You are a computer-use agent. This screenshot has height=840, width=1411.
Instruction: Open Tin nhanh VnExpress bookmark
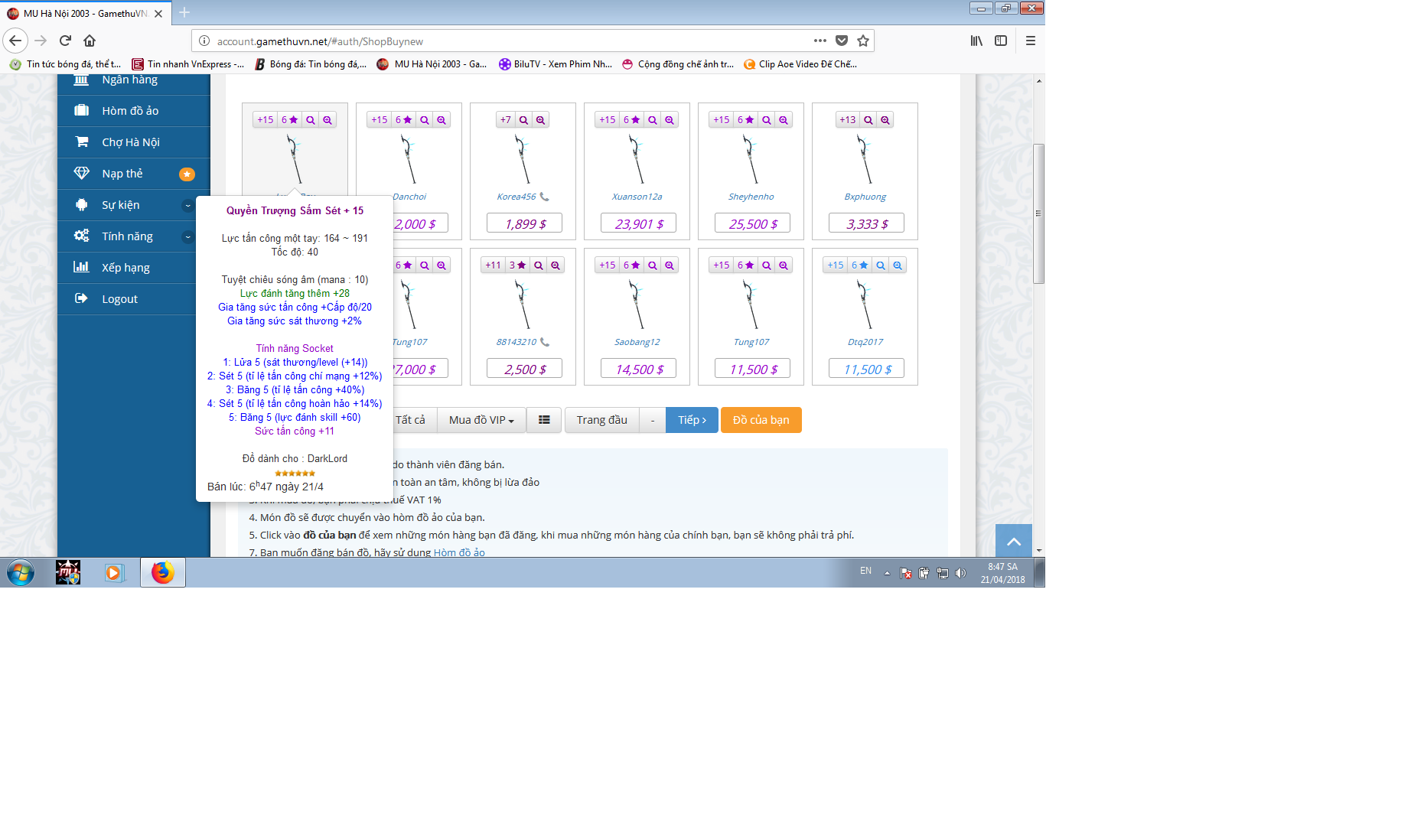[x=188, y=64]
